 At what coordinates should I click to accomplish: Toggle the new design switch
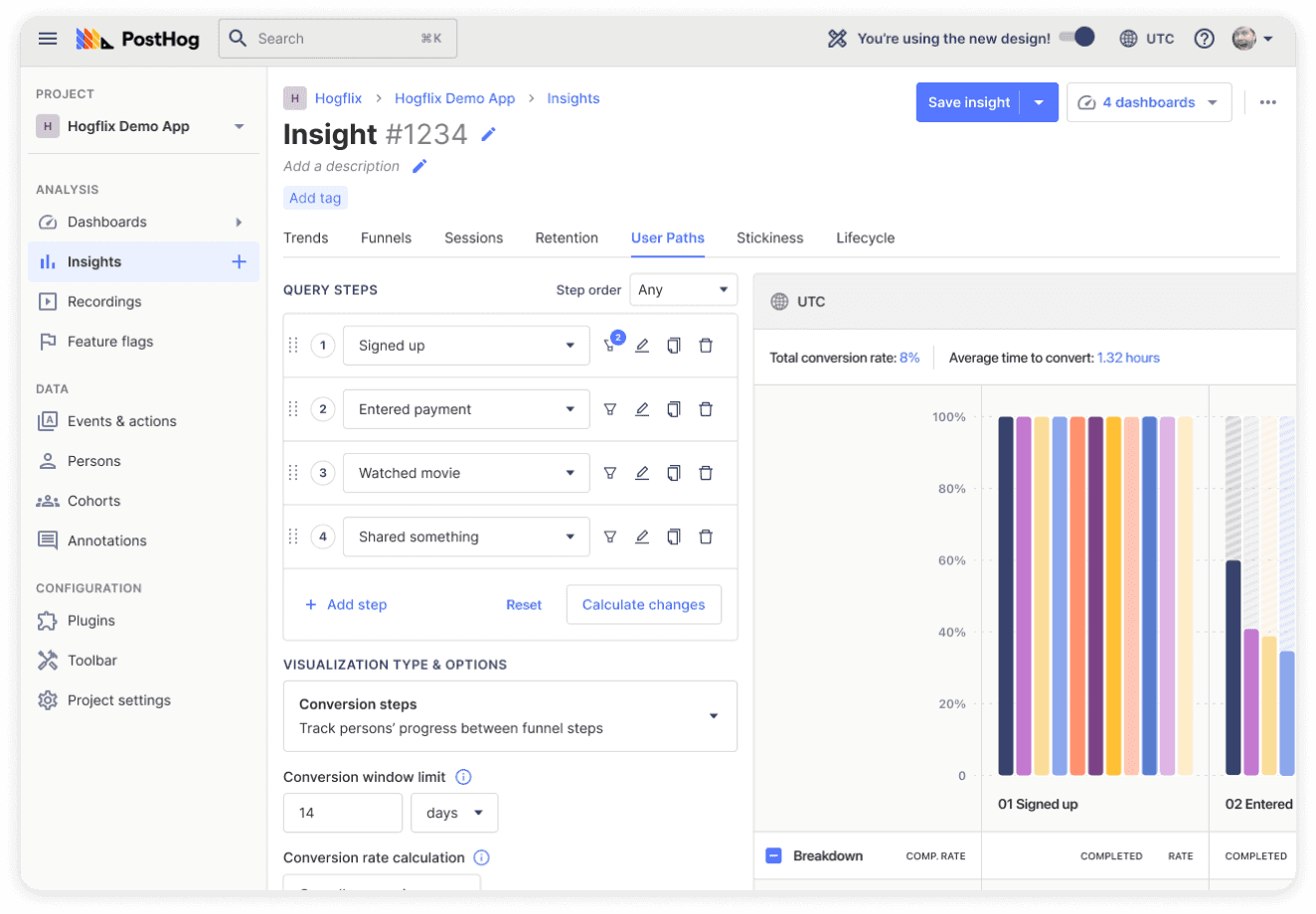(1076, 38)
